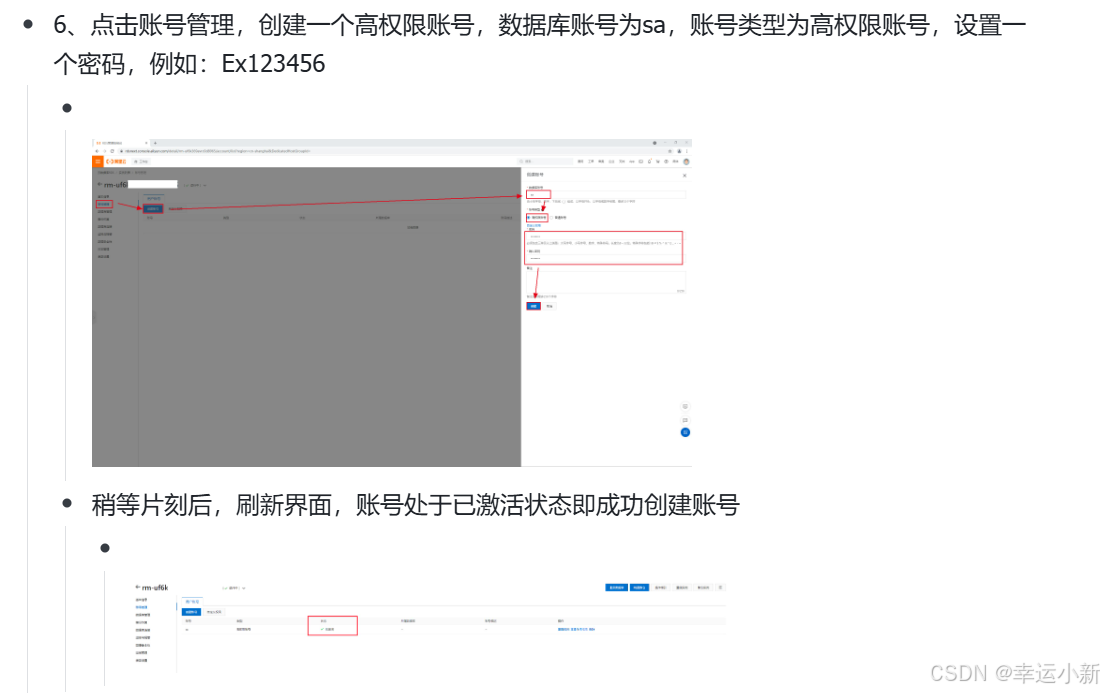Click the console search box in header

546,161
